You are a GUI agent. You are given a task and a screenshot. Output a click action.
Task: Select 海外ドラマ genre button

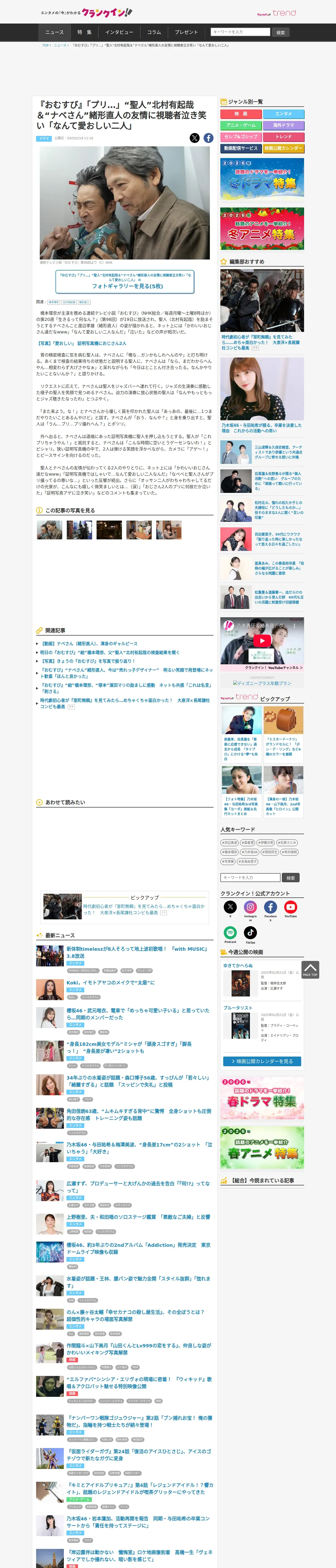click(x=284, y=125)
